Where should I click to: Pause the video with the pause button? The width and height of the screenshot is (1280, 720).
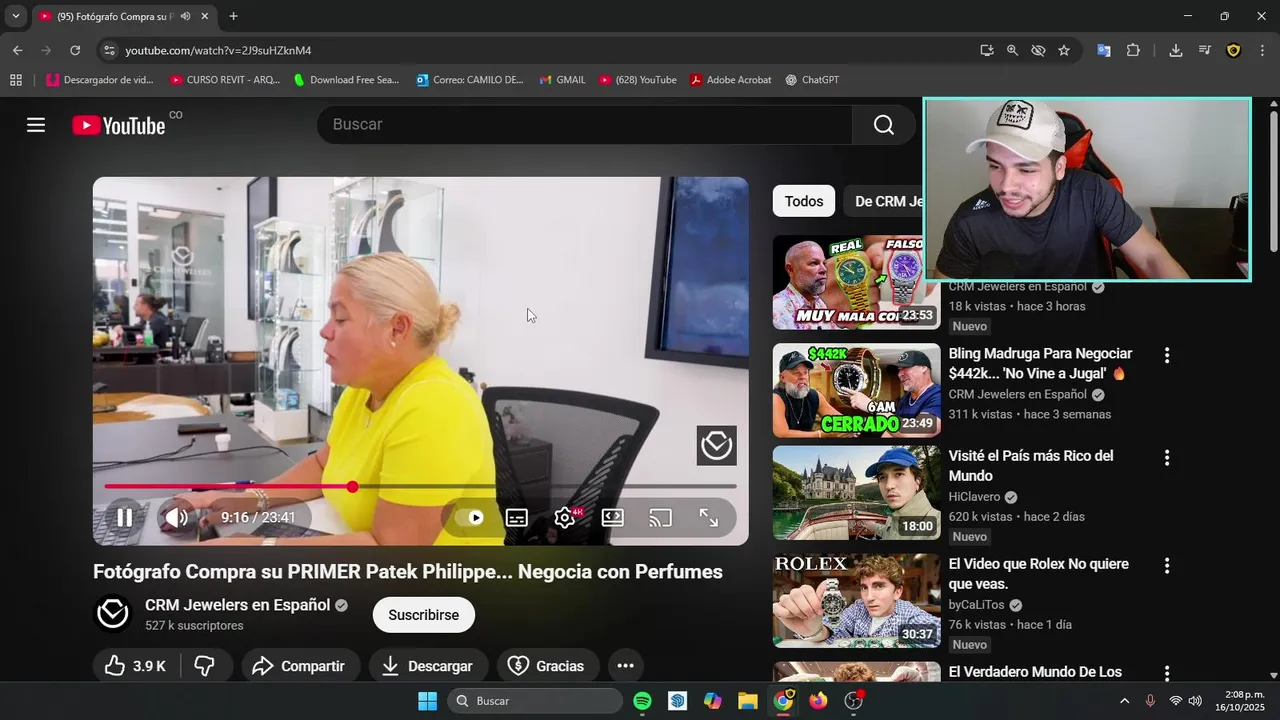125,517
